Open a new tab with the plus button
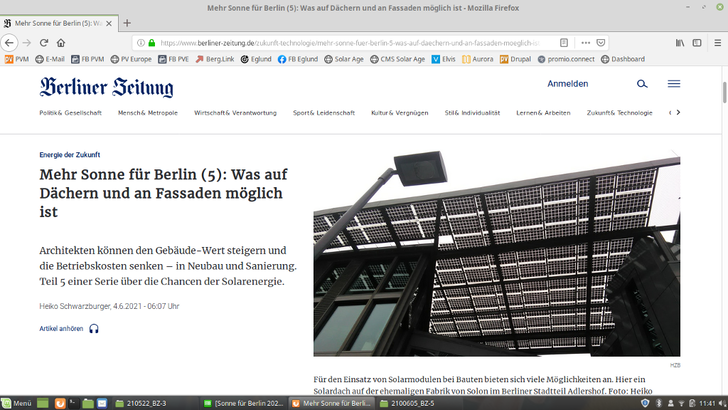 pos(127,22)
